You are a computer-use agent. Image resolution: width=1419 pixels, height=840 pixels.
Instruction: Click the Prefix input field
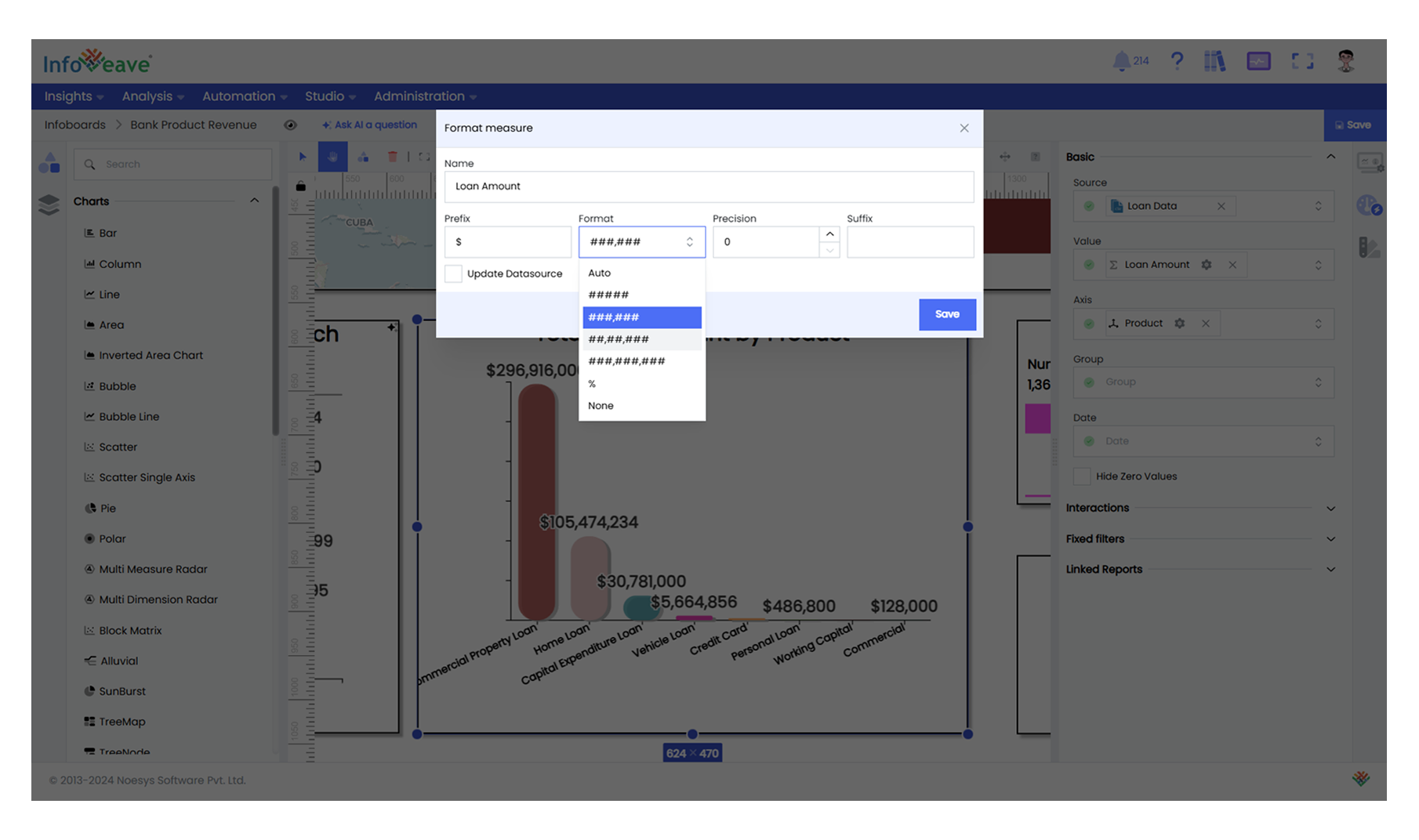[x=507, y=242]
